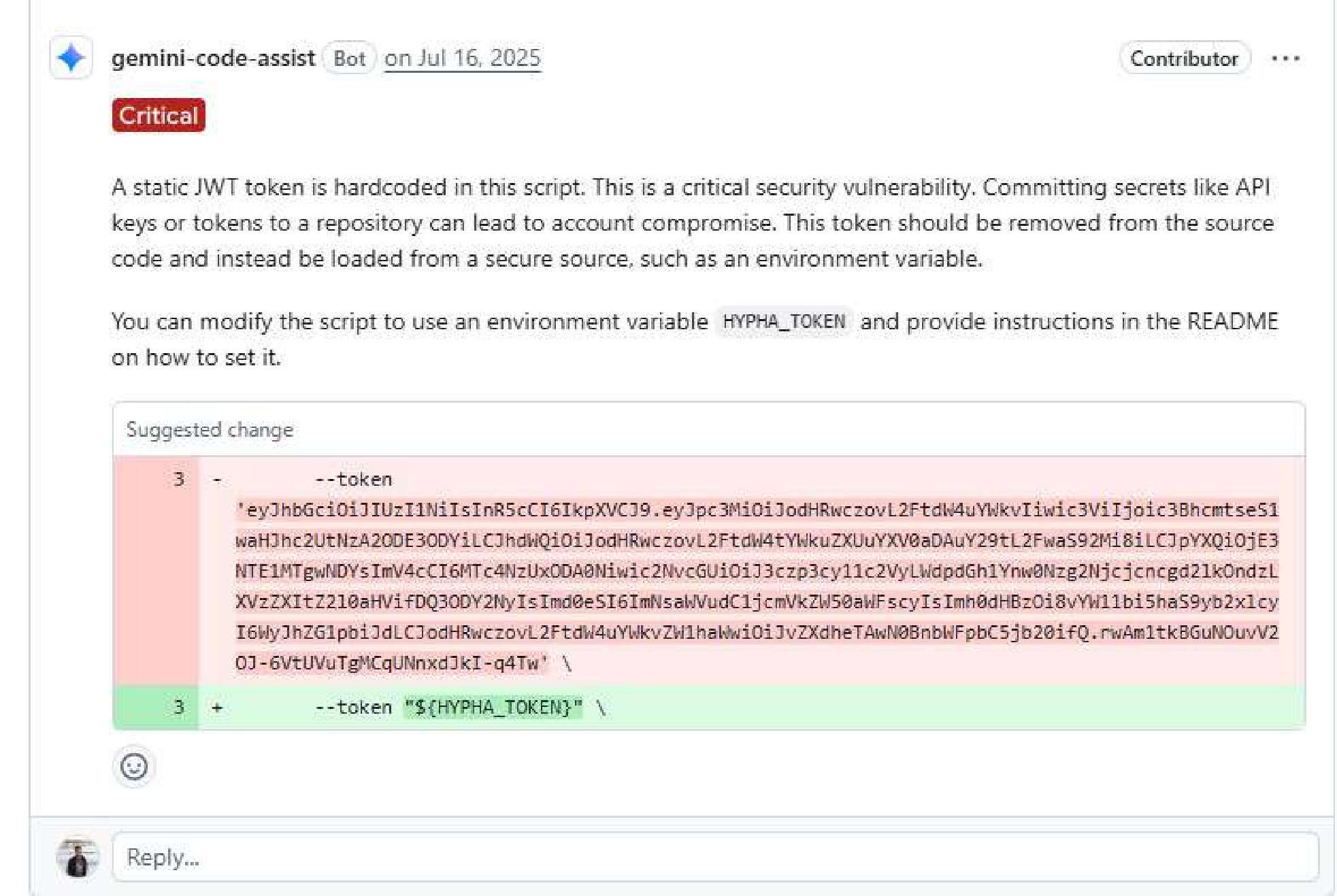
Task: Open the three-dot comment options menu
Action: point(1285,59)
